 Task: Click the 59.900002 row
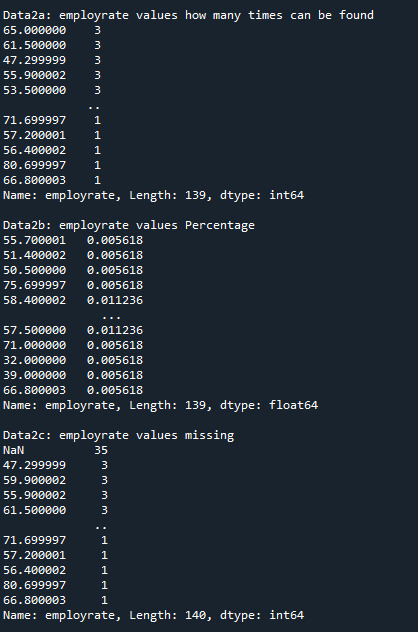tap(55, 480)
